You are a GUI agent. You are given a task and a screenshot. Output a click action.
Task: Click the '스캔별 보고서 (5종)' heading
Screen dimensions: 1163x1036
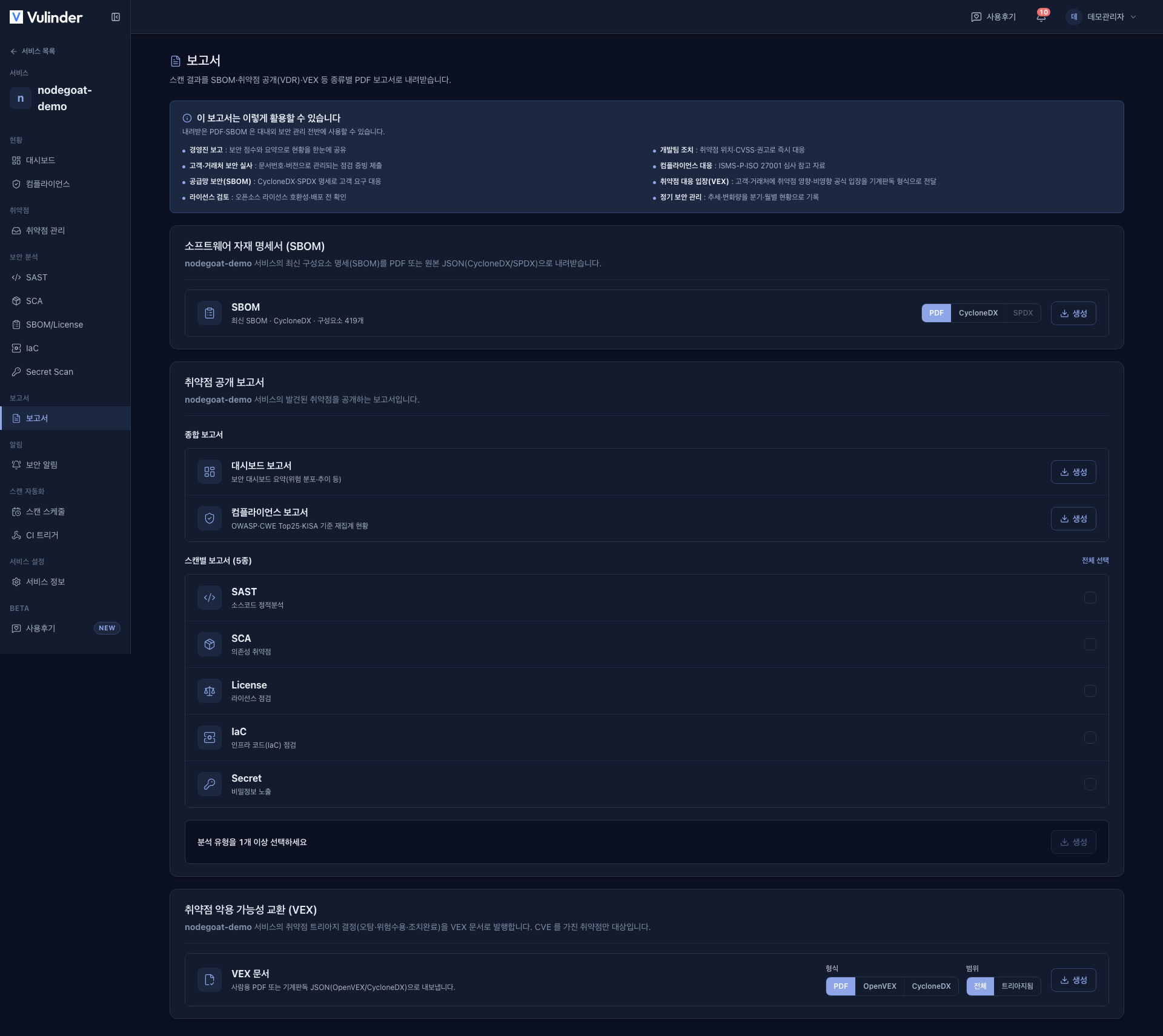[x=218, y=561]
